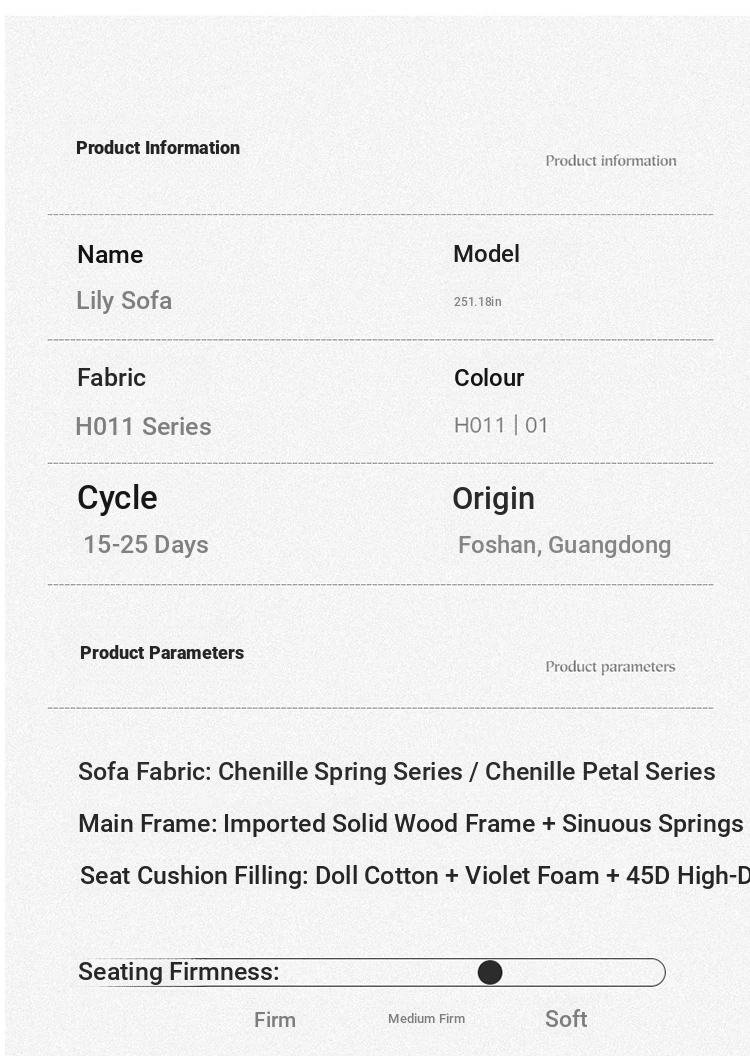Click the model value 251.18in

(x=477, y=302)
